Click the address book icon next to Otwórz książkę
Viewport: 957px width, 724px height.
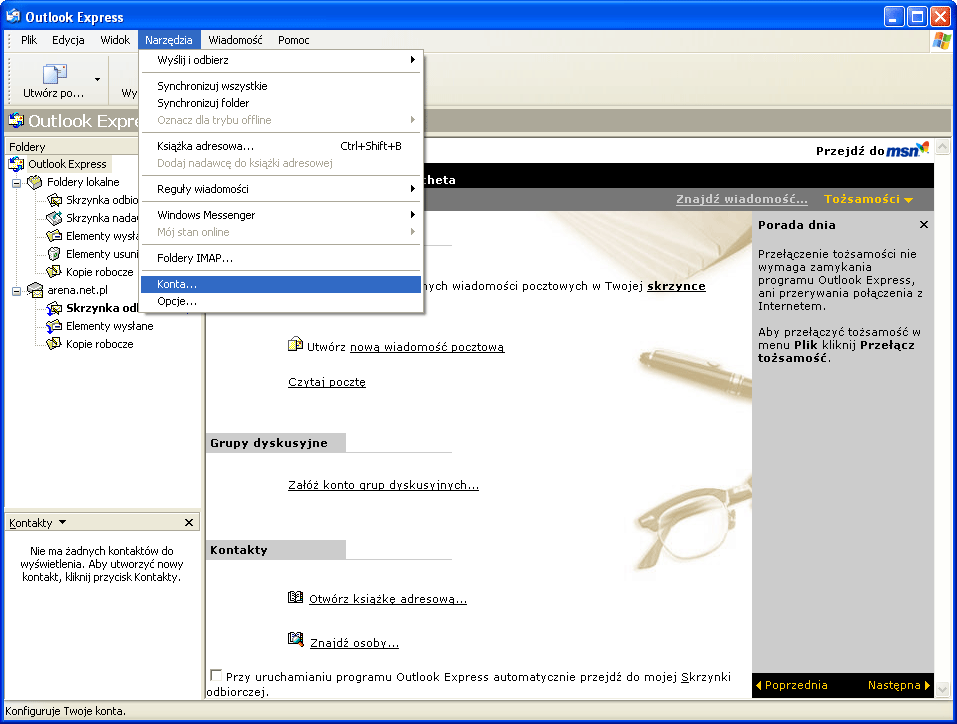pyautogui.click(x=295, y=597)
